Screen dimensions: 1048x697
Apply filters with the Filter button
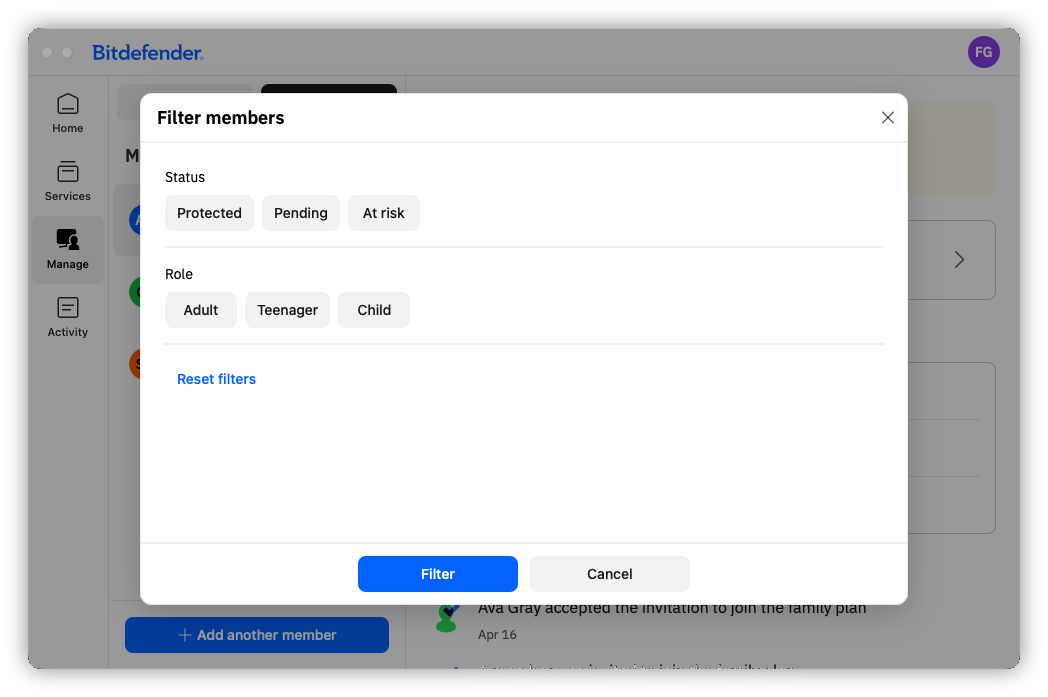(438, 574)
